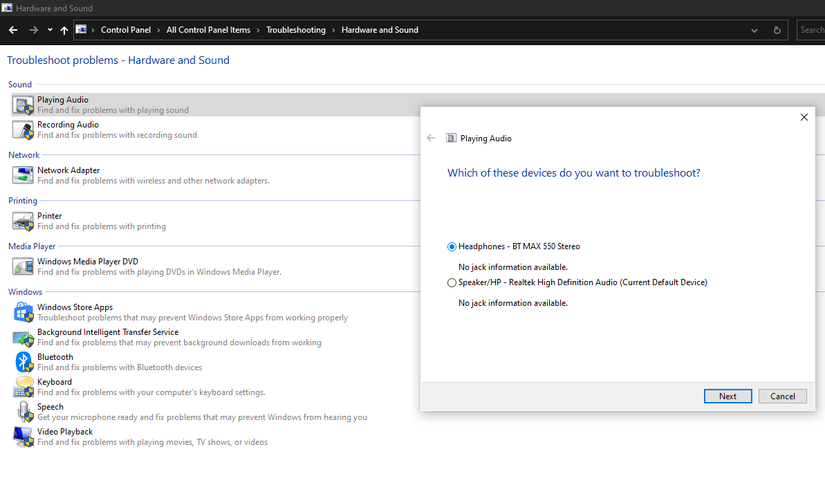825x488 pixels.
Task: Open the Playing Audio troubleshooter icon
Action: (23, 105)
